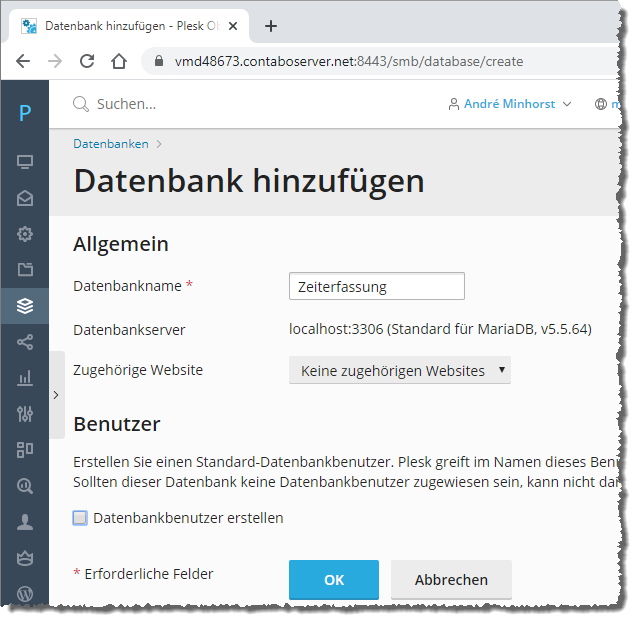
Task: Open the Files folder sidebar icon
Action: (25, 269)
